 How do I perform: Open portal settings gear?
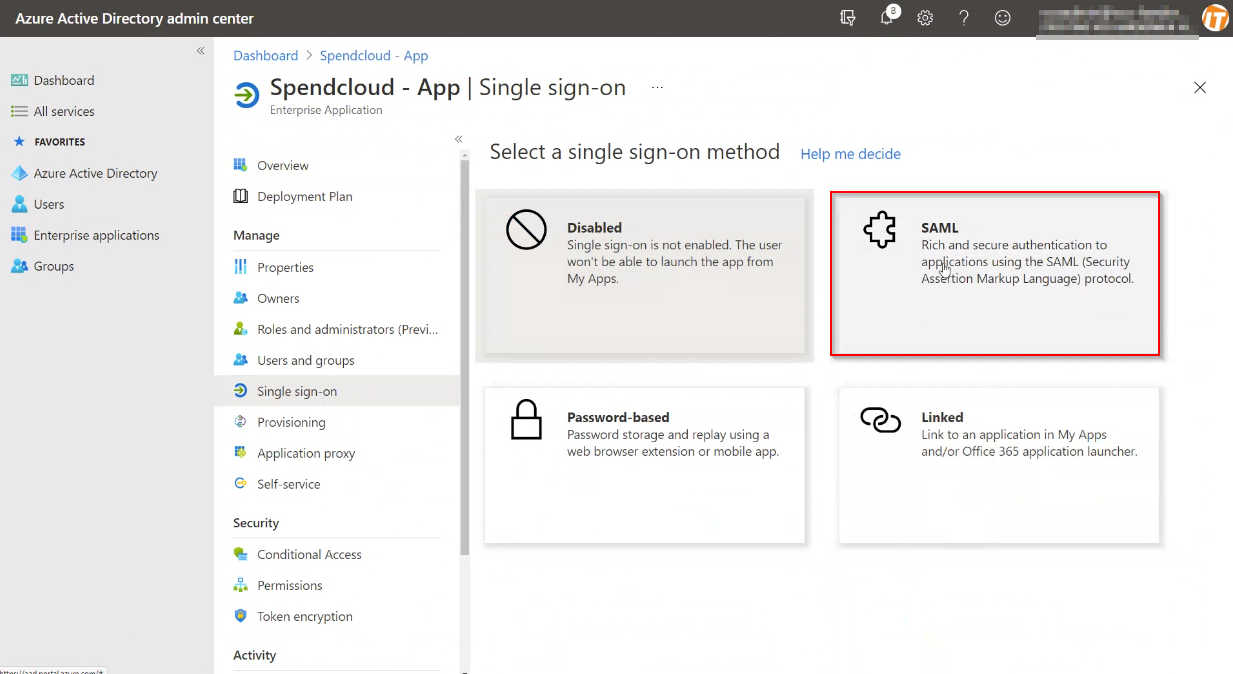(x=925, y=18)
